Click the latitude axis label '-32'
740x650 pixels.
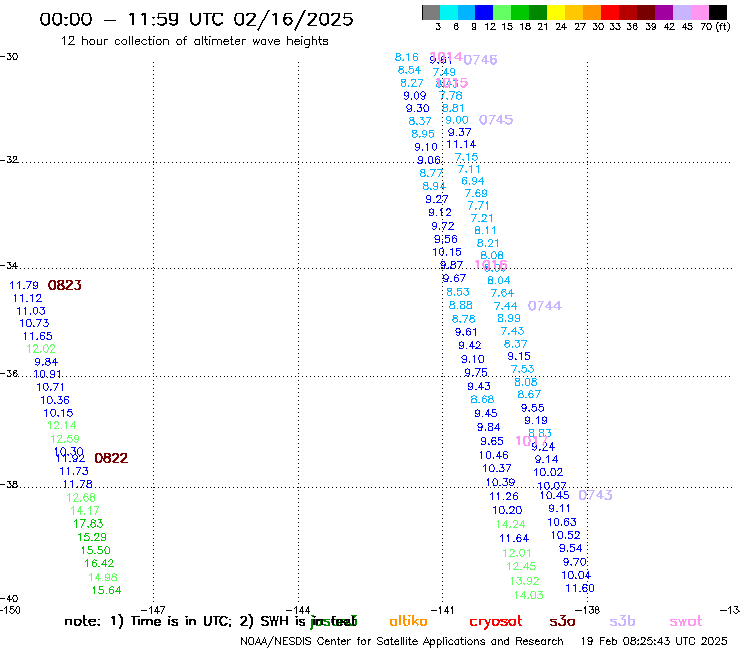pos(9,160)
